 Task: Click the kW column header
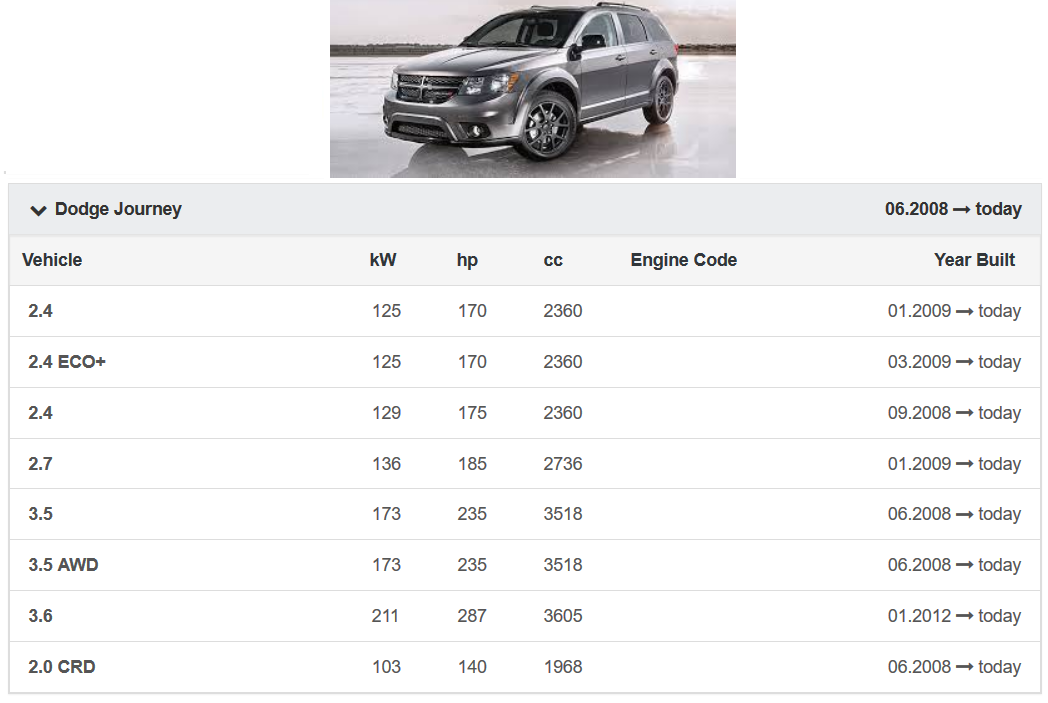[x=383, y=260]
